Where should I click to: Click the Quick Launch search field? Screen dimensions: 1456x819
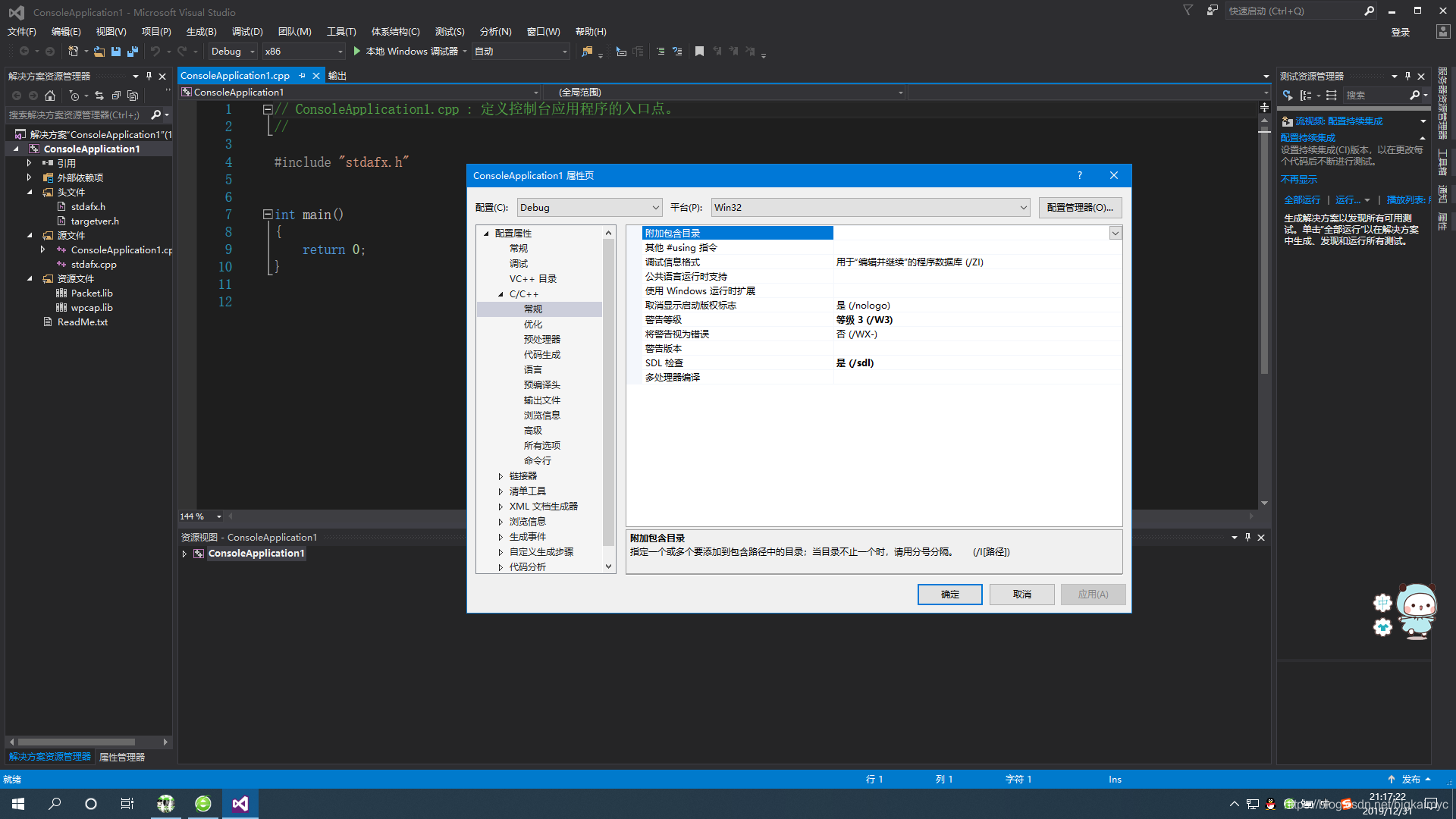coord(1294,11)
